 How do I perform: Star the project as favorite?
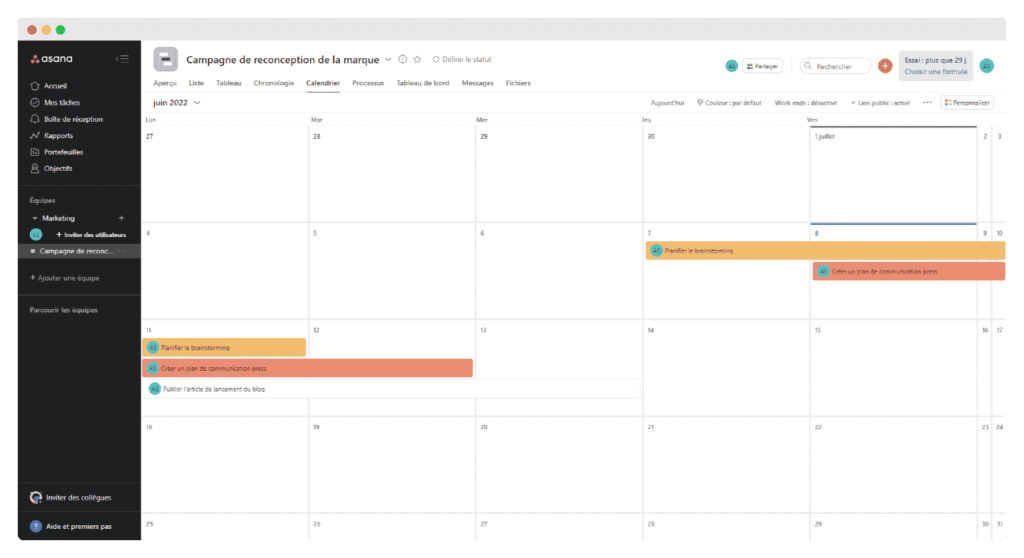417,59
